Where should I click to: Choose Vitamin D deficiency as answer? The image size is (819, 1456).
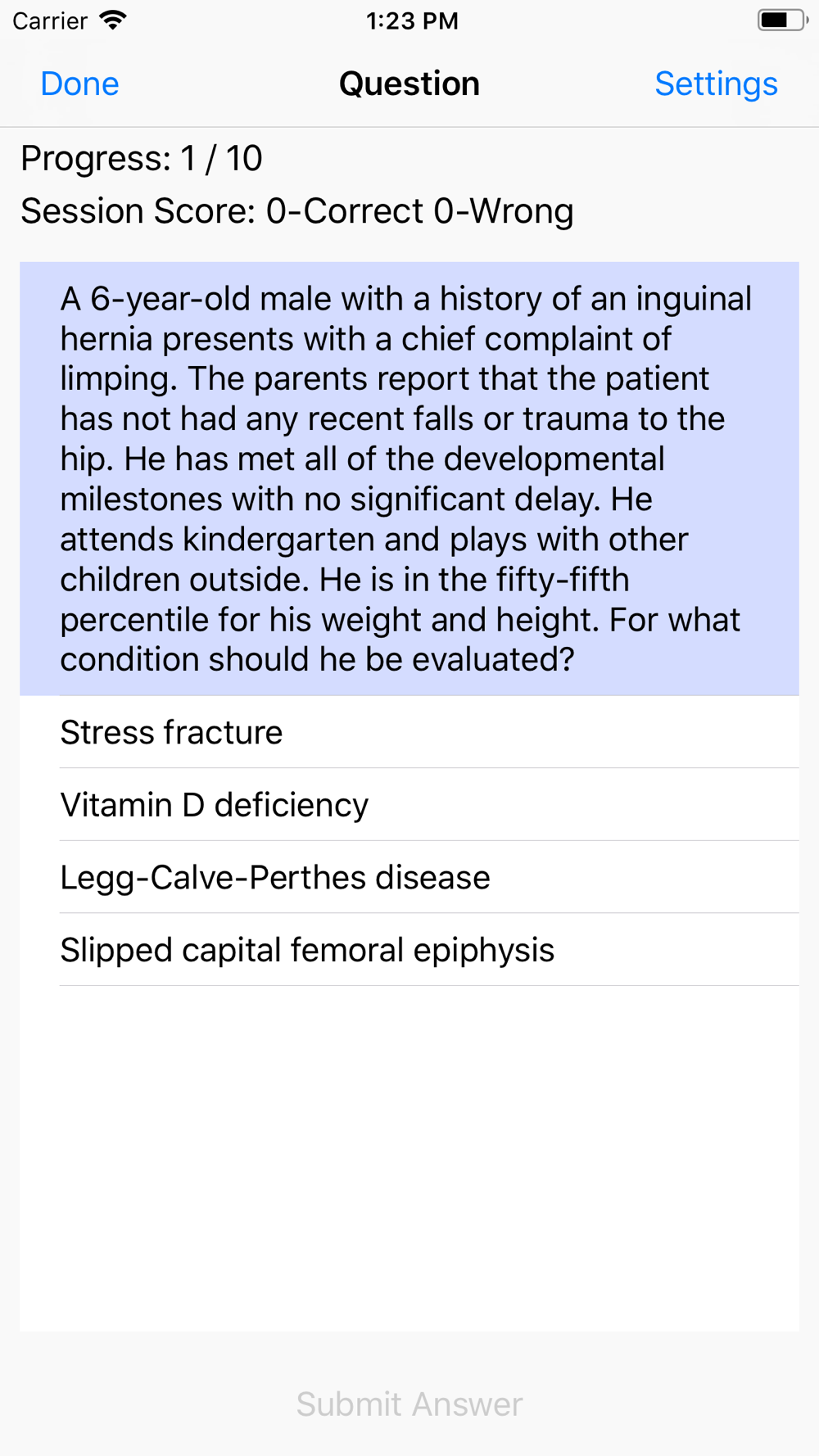[214, 805]
